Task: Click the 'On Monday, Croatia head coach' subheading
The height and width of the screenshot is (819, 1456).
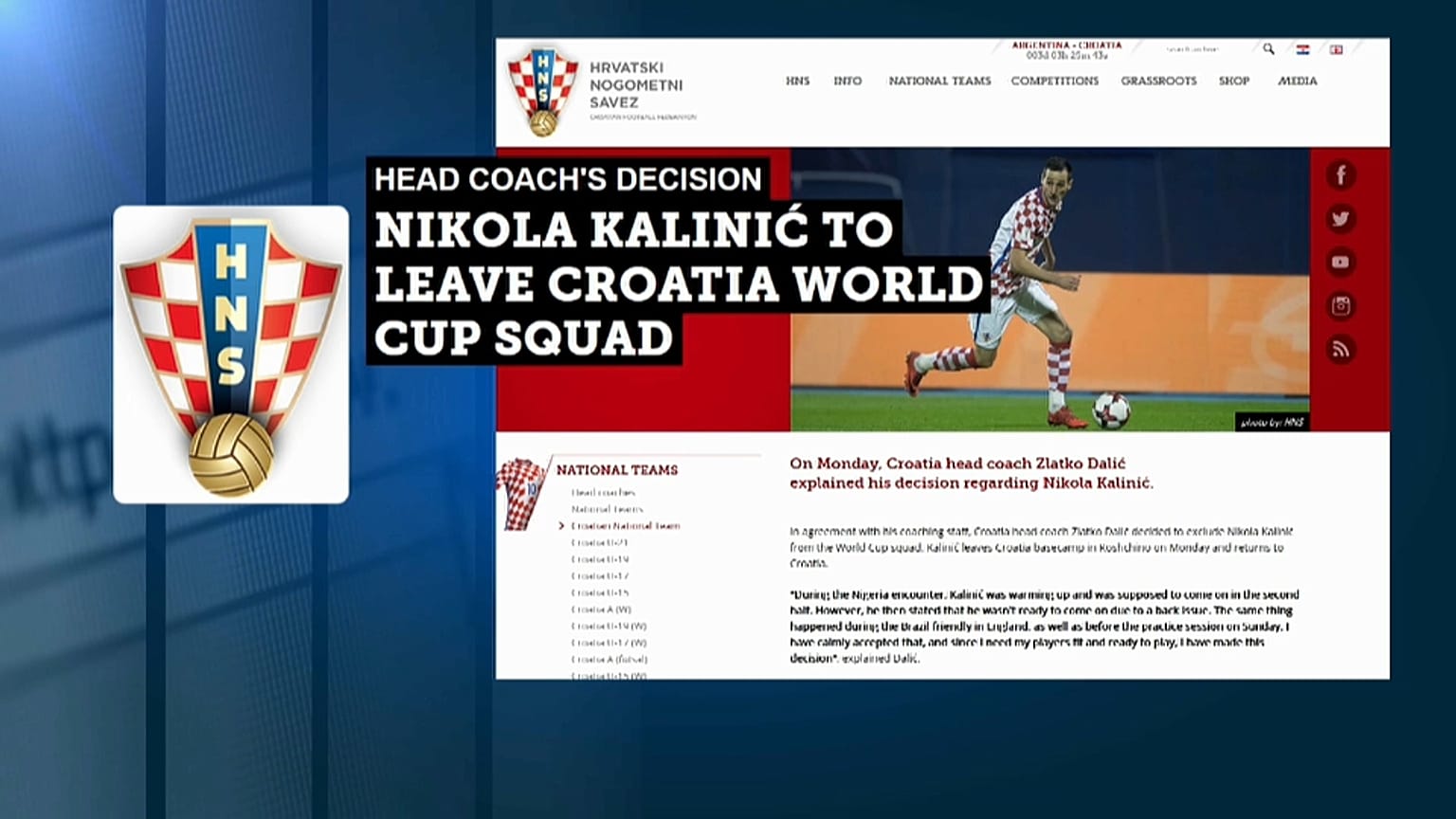Action: click(972, 473)
